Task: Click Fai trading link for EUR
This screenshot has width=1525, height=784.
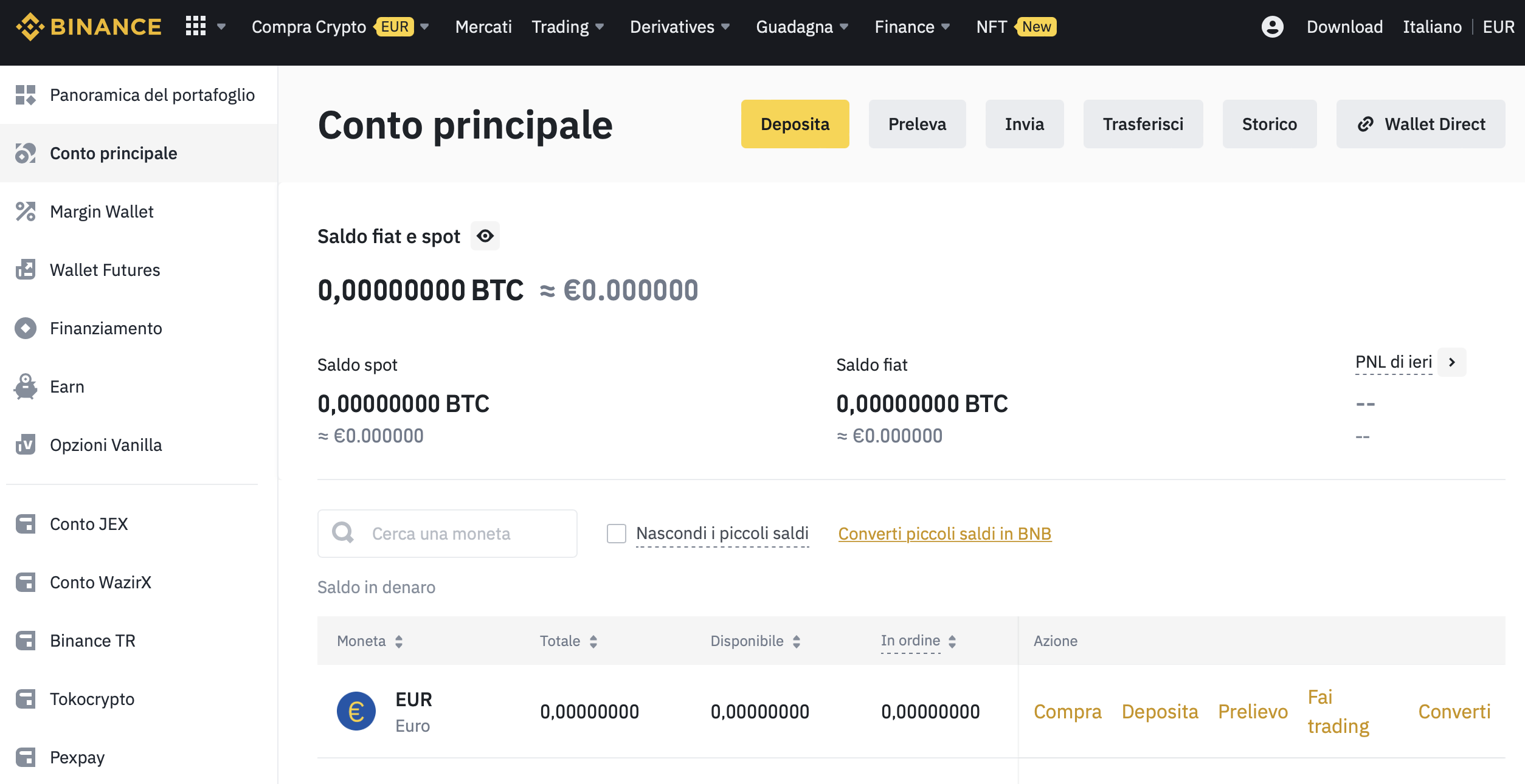Action: tap(1337, 712)
